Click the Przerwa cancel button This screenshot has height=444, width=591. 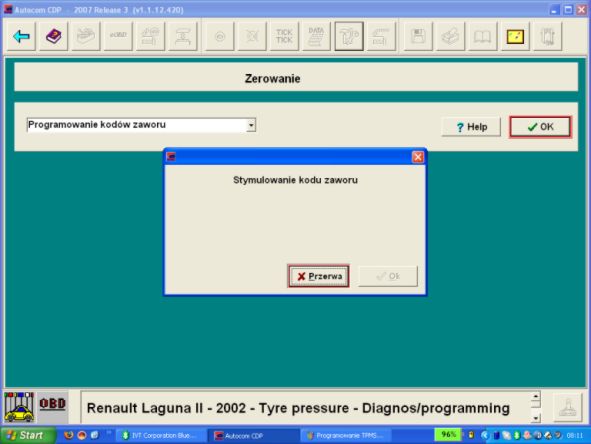point(318,276)
